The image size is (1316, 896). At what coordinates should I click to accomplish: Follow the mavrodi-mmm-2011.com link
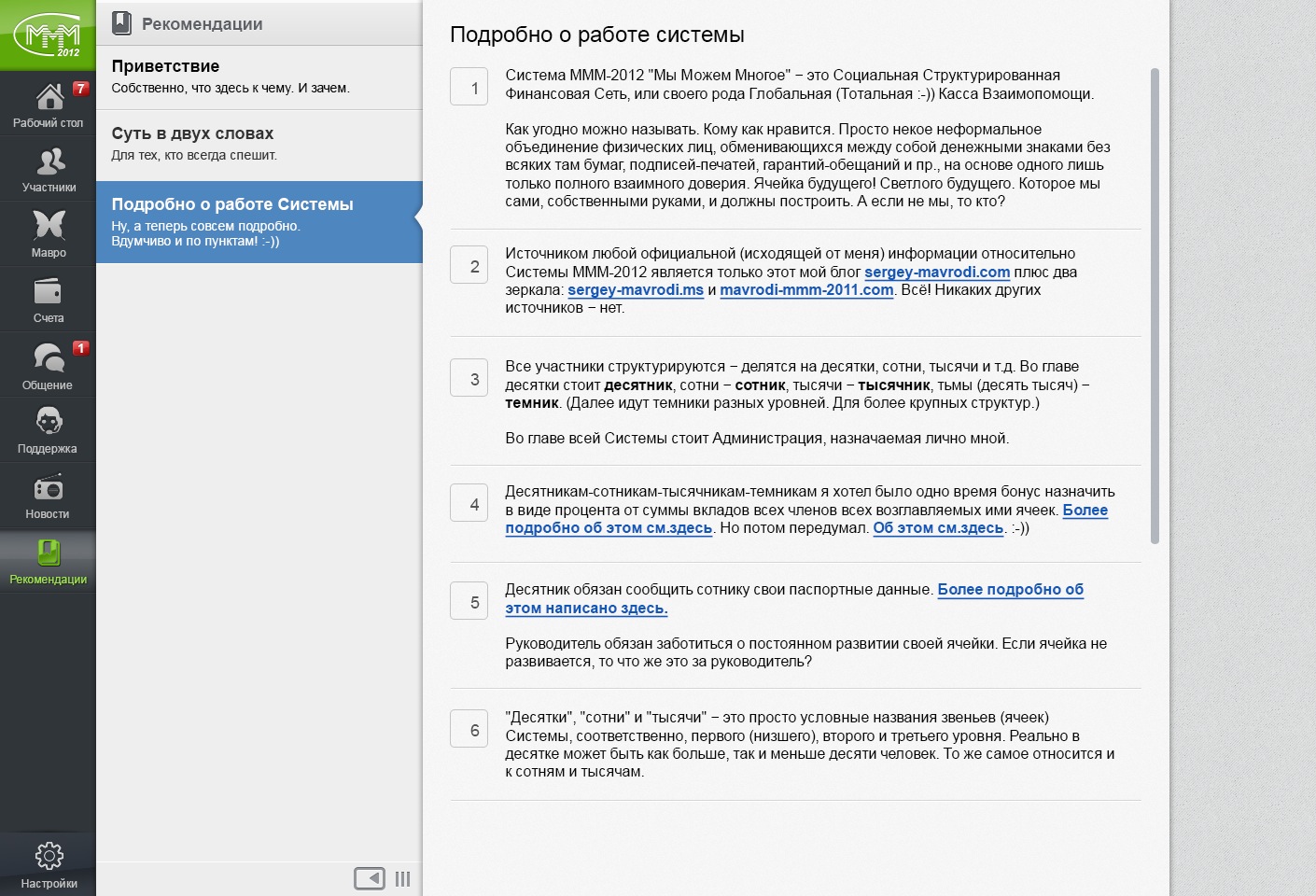coord(806,289)
